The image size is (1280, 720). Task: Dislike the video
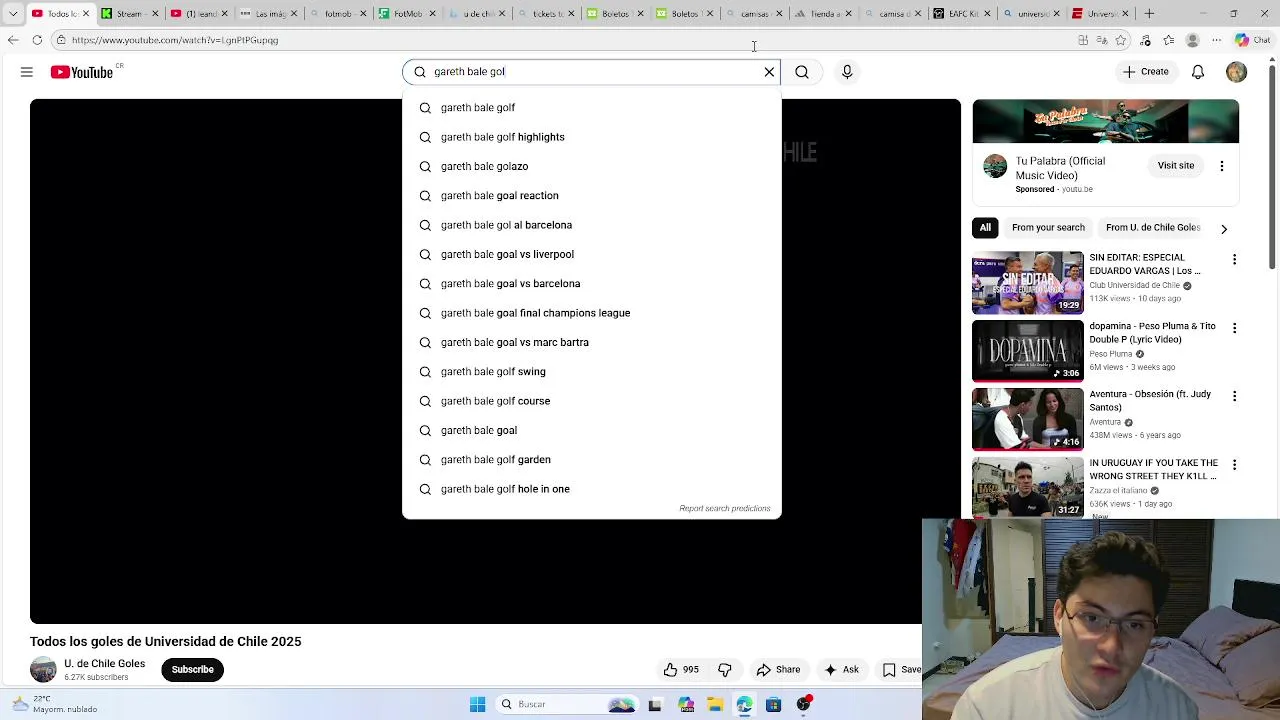click(x=725, y=670)
